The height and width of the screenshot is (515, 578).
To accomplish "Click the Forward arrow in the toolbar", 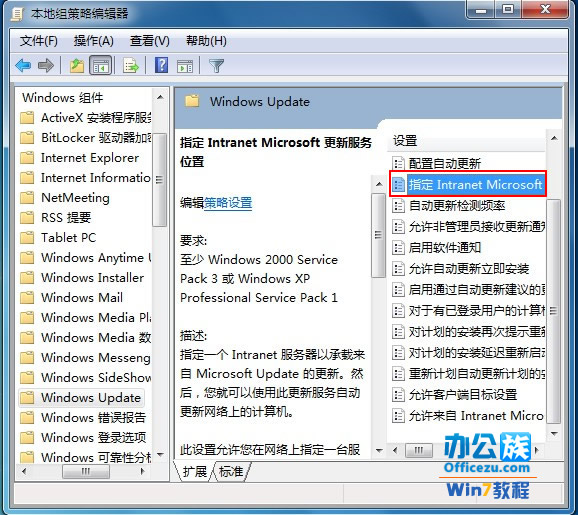I will 46,66.
